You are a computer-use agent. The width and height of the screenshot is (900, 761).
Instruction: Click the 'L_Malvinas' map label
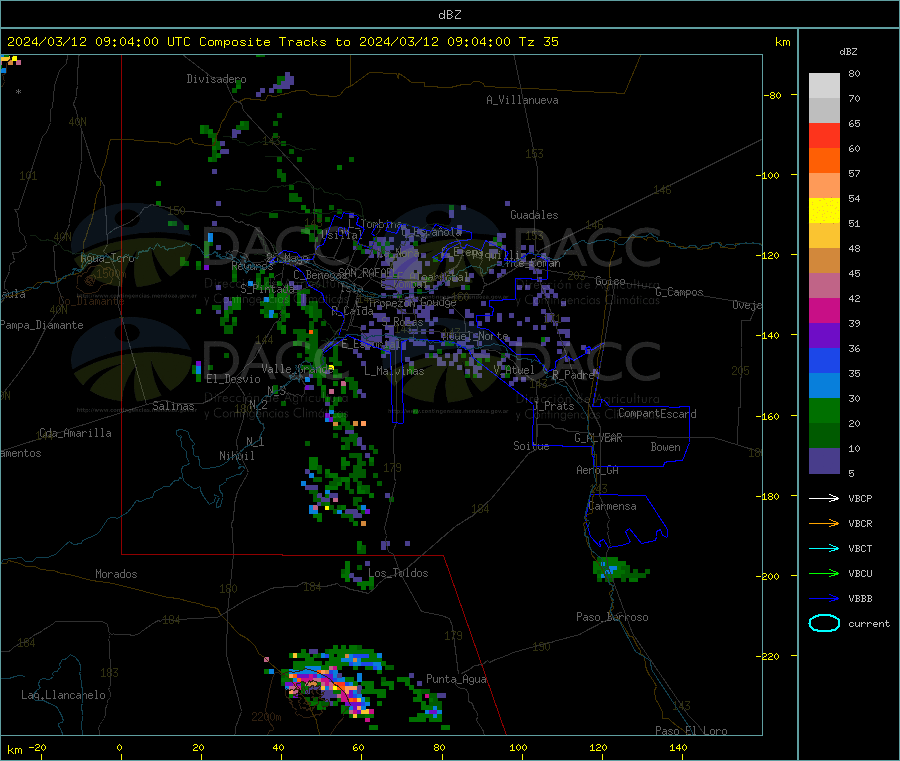(x=394, y=371)
